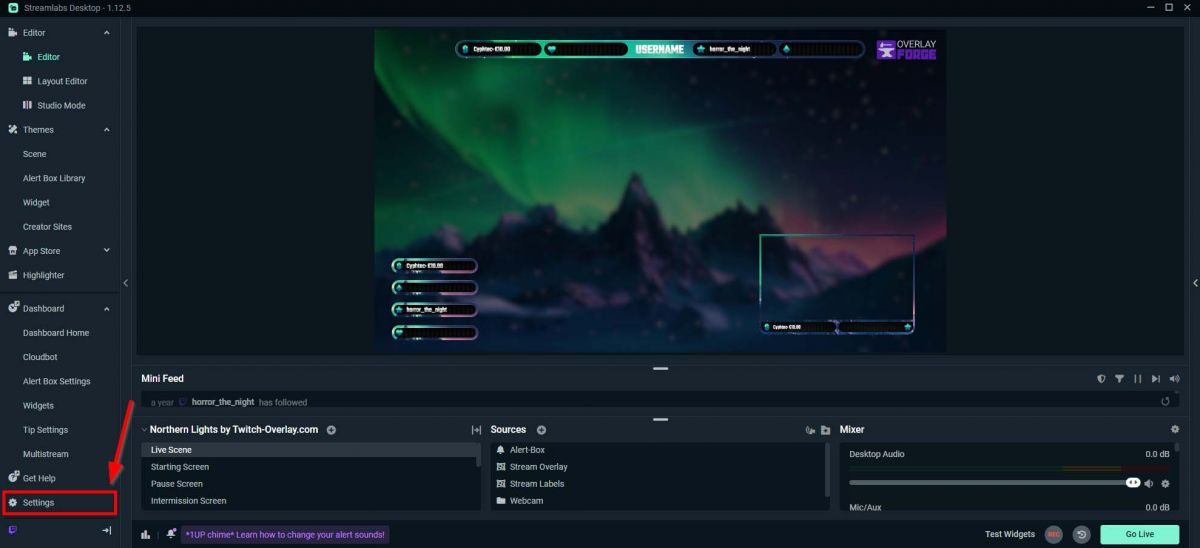Collapse left panel using chevron beside preview
Image resolution: width=1200 pixels, height=548 pixels.
tap(126, 283)
